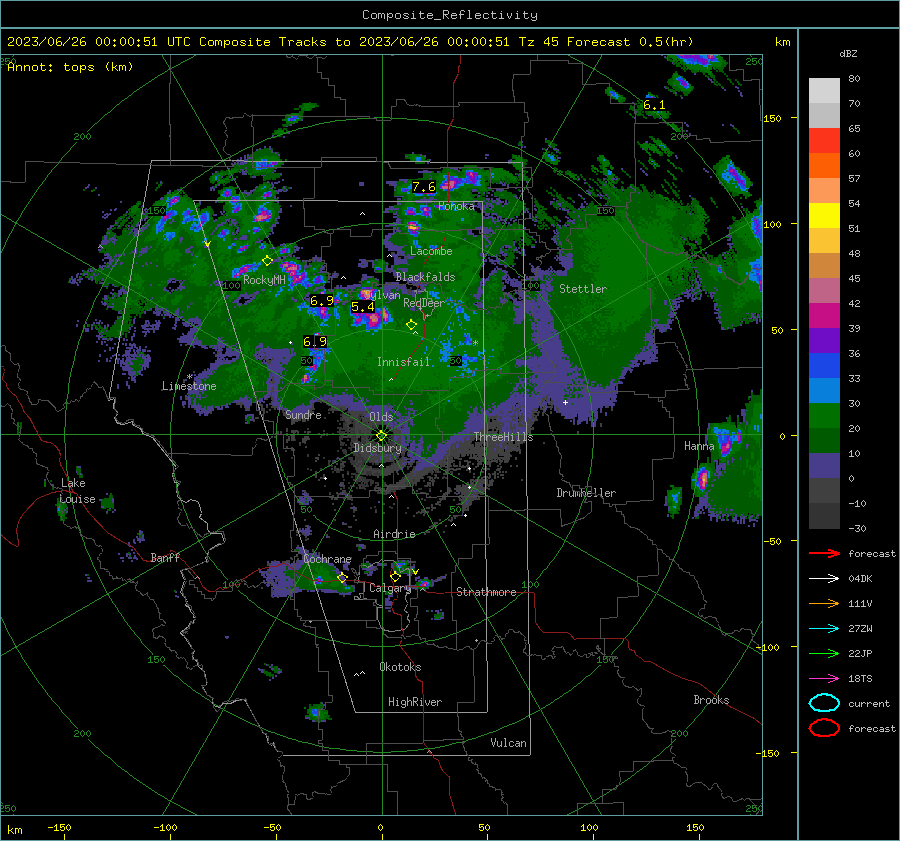Pick the slate purple 10 dBZ swatch
Viewport: 900px width, 841px height.
pos(824,465)
